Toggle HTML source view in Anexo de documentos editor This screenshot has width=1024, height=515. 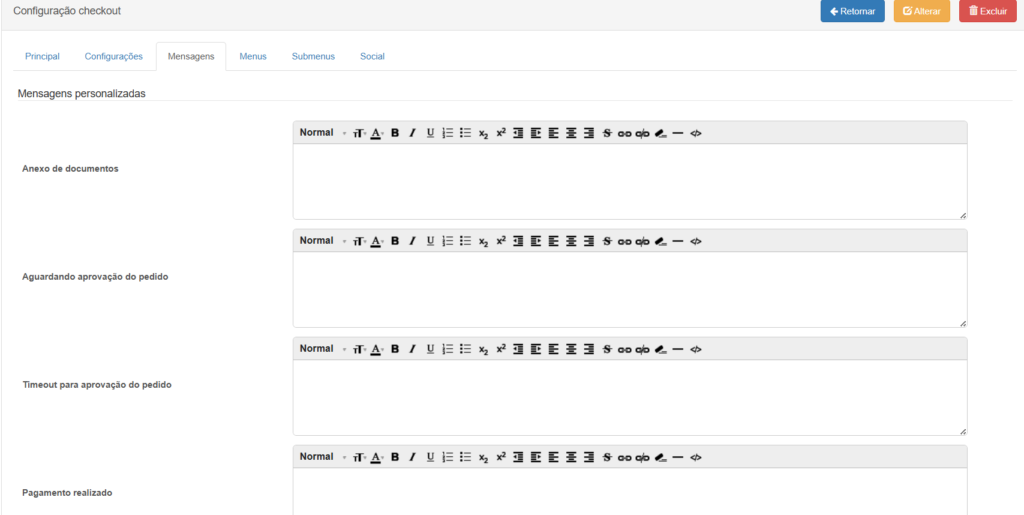[x=696, y=133]
